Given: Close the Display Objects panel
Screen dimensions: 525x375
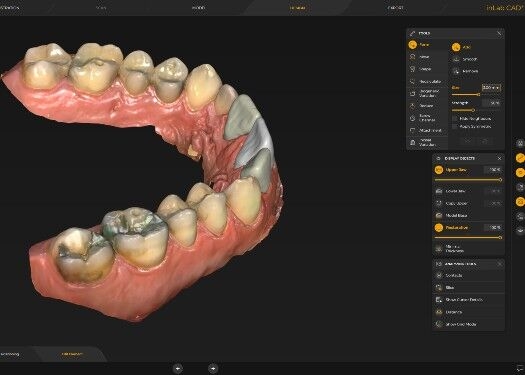Looking at the screenshot, I should [499, 158].
